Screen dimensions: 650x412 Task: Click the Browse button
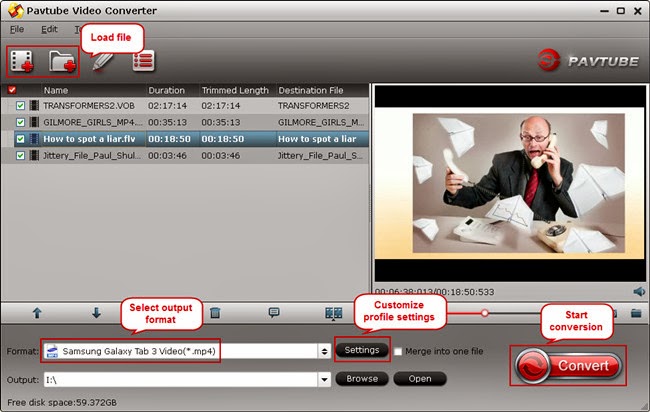tap(362, 378)
